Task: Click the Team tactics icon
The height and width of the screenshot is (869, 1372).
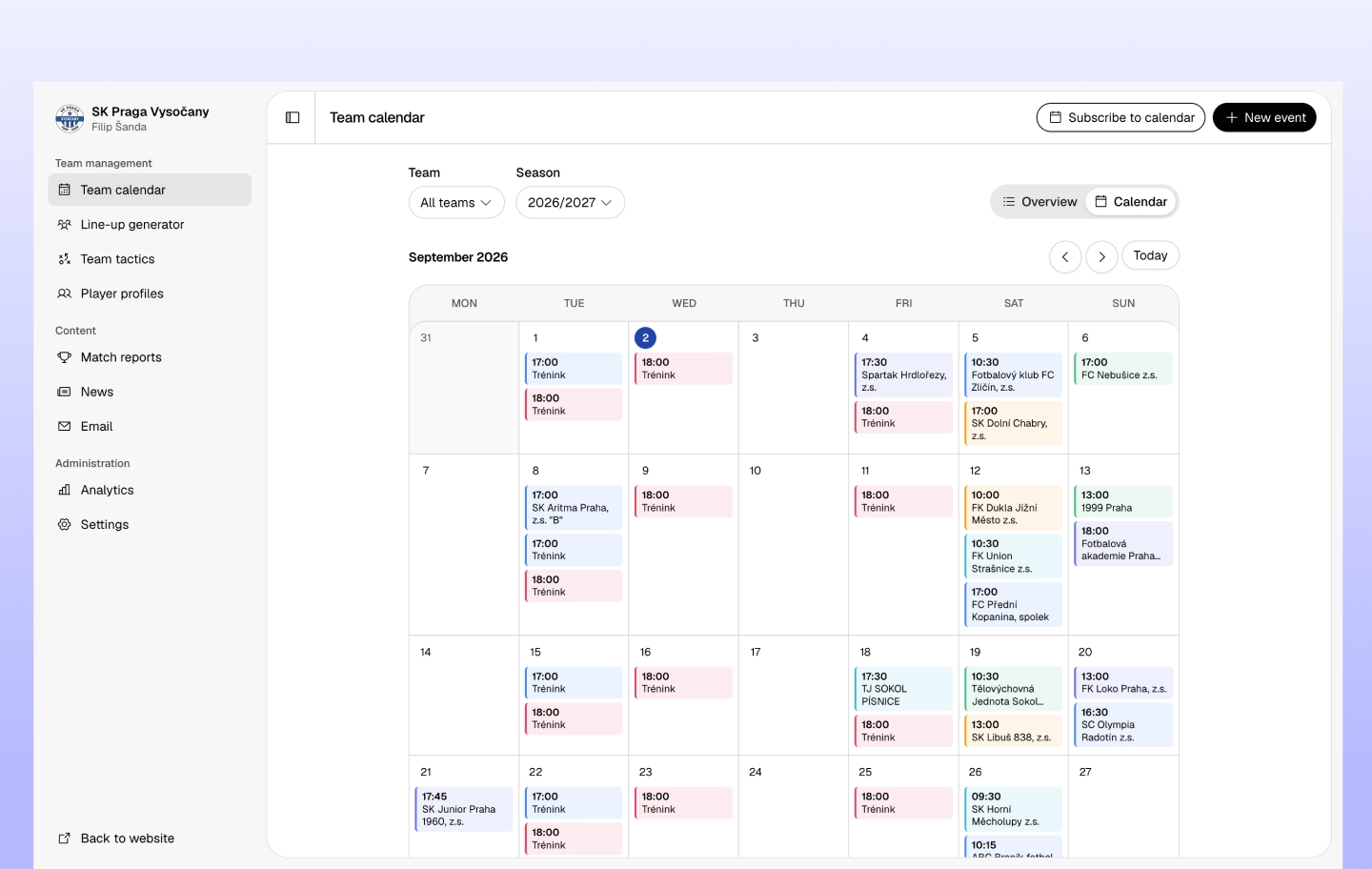Action: click(x=64, y=259)
